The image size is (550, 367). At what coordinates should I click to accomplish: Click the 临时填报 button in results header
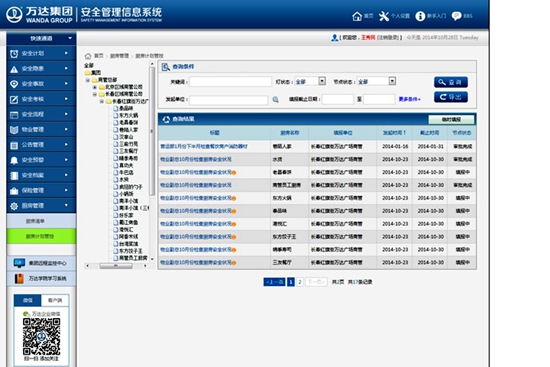pos(451,120)
